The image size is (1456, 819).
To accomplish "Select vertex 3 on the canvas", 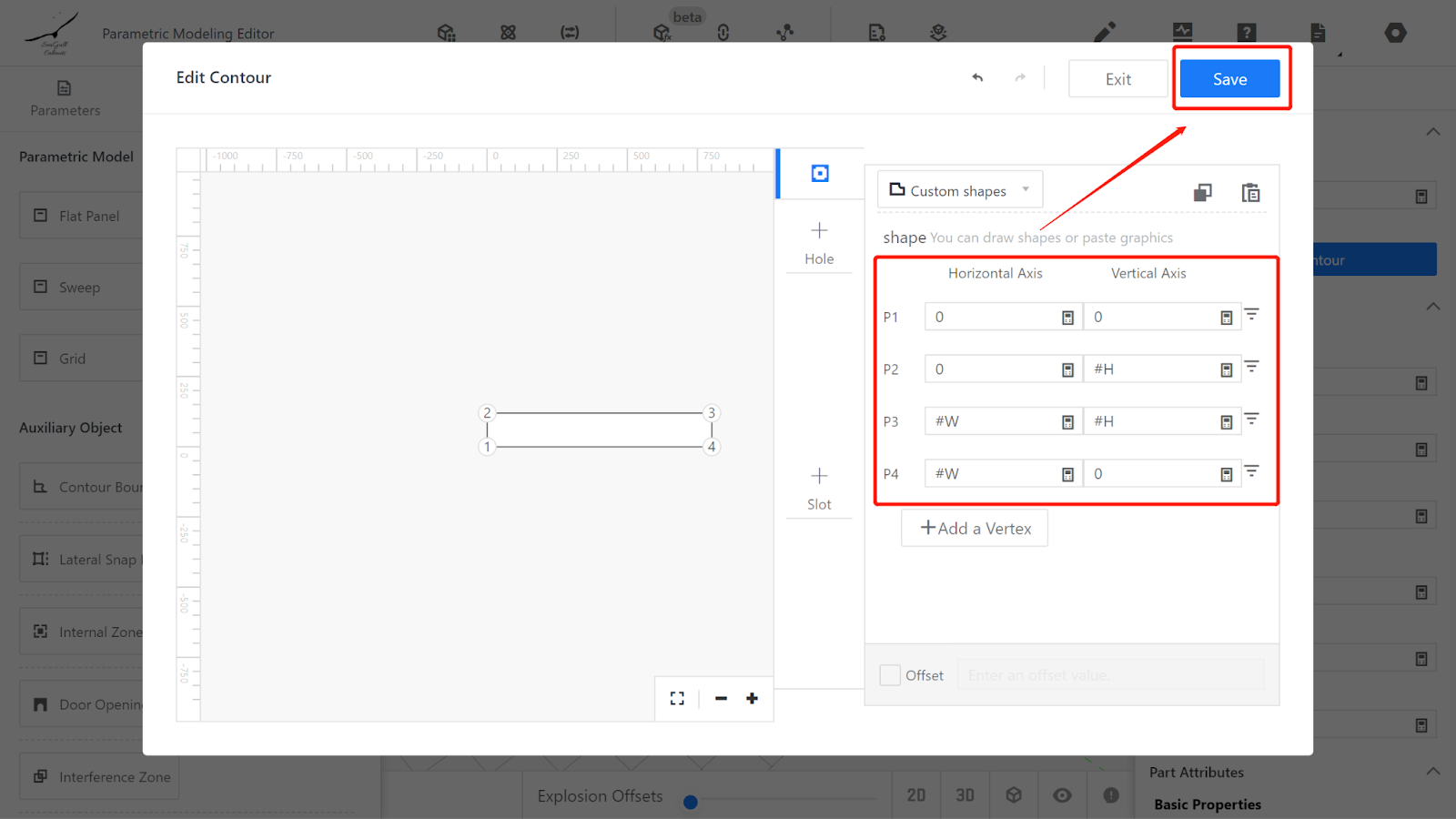I will point(712,413).
